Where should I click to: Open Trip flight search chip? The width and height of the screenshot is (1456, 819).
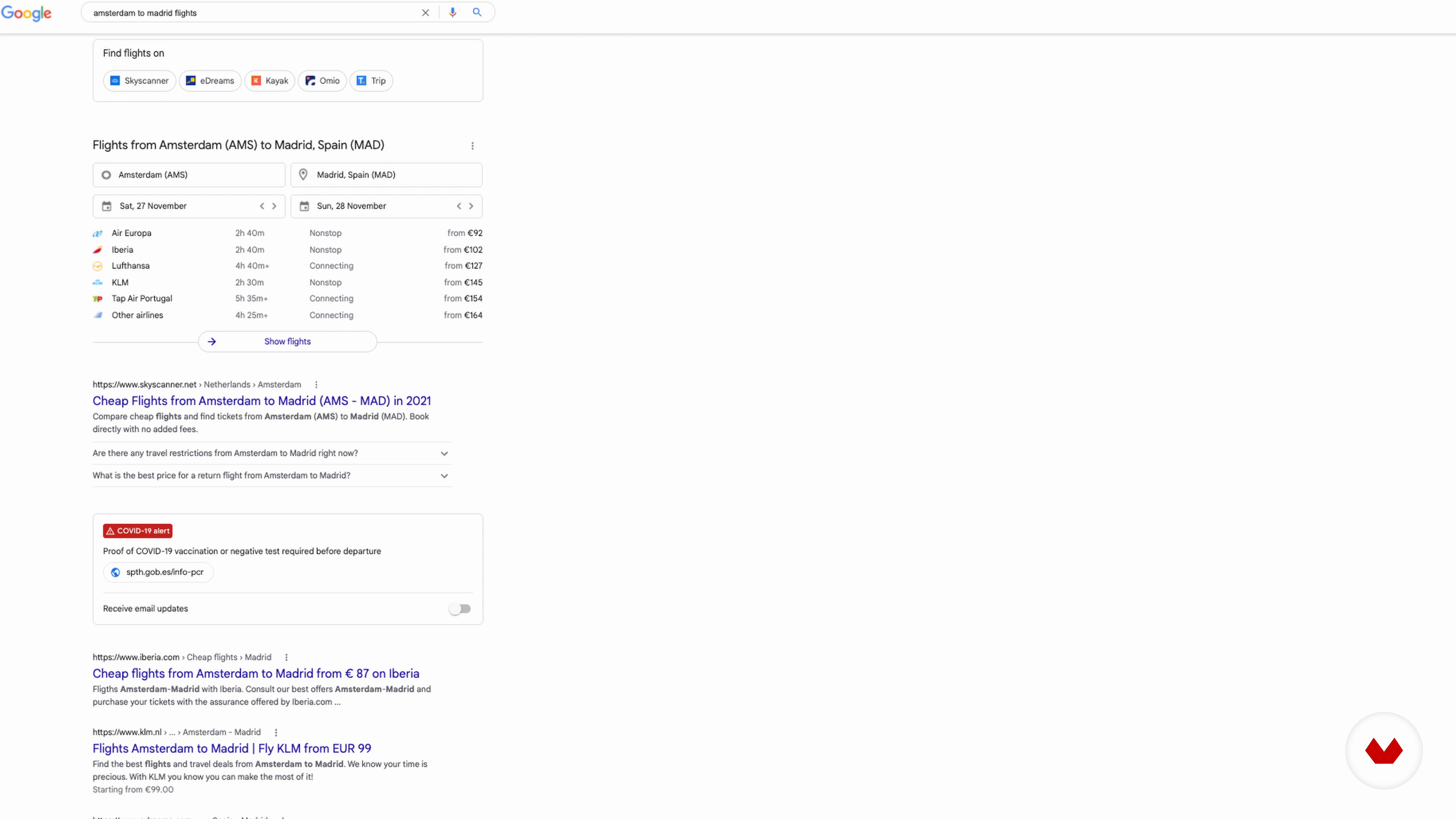[x=371, y=81]
